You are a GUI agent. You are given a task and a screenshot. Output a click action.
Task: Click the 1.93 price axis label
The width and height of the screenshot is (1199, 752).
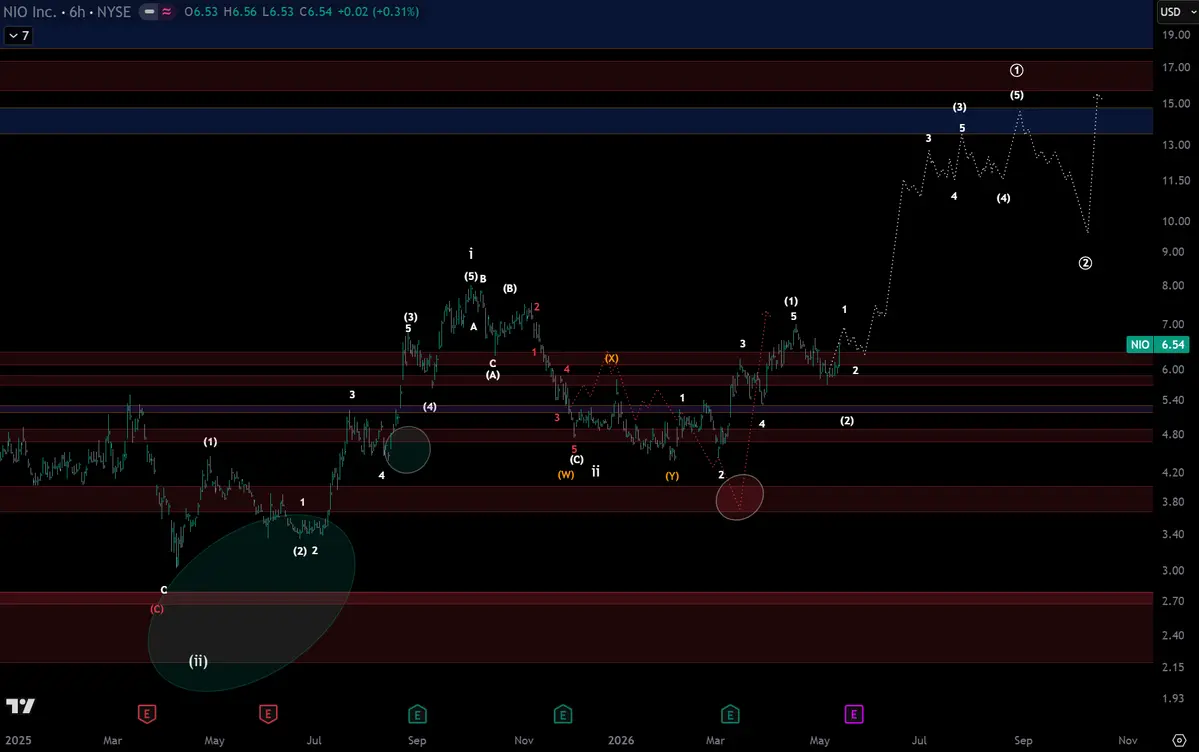pos(1173,698)
